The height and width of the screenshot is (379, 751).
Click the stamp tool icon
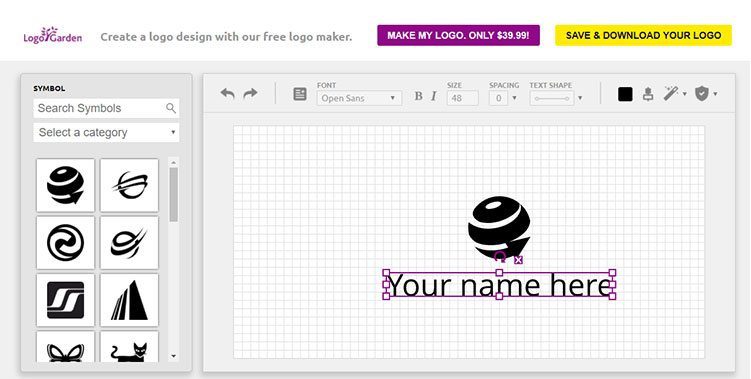click(648, 94)
